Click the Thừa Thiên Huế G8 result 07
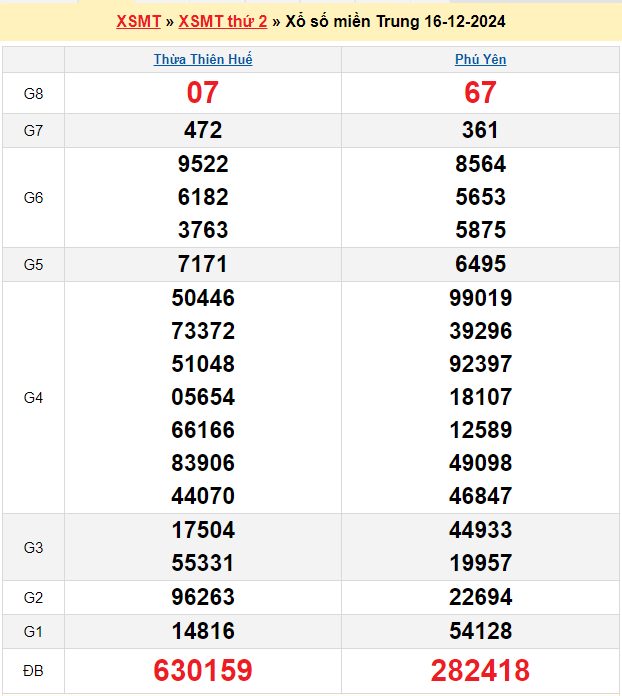622x696 pixels. (202, 93)
